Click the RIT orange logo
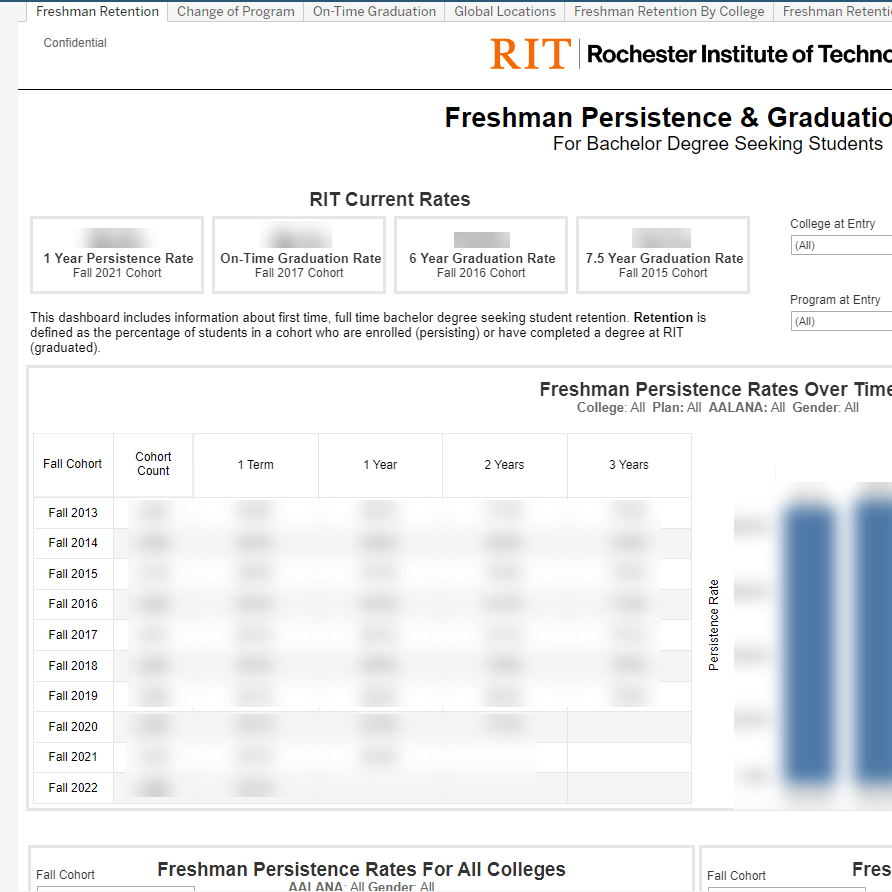This screenshot has width=892, height=892. (529, 54)
